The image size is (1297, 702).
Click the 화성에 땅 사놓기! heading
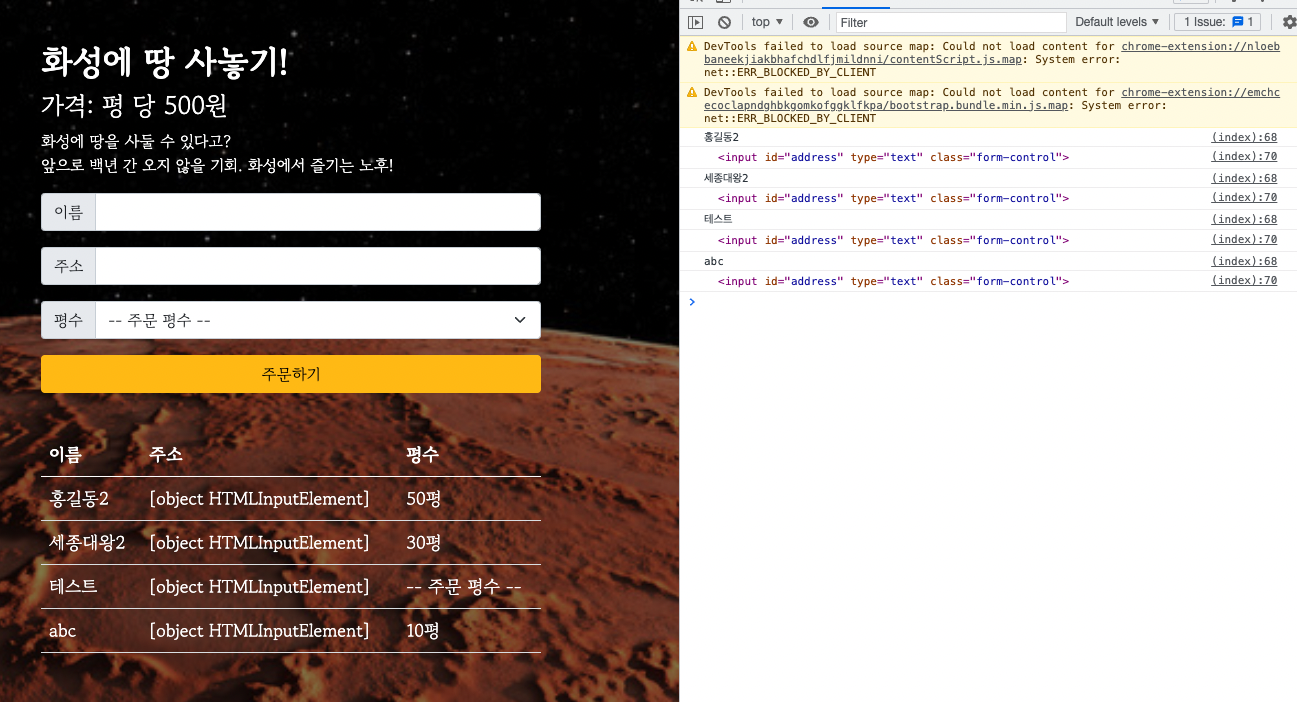[164, 63]
